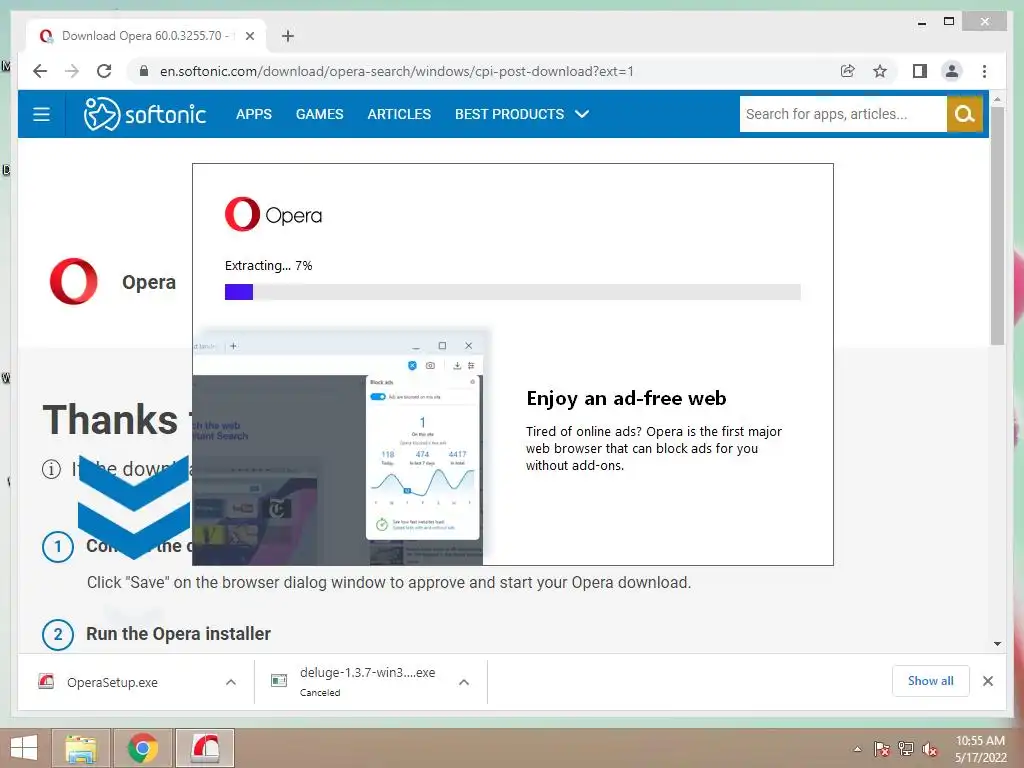Select the Download Opera browser tab

pyautogui.click(x=146, y=36)
